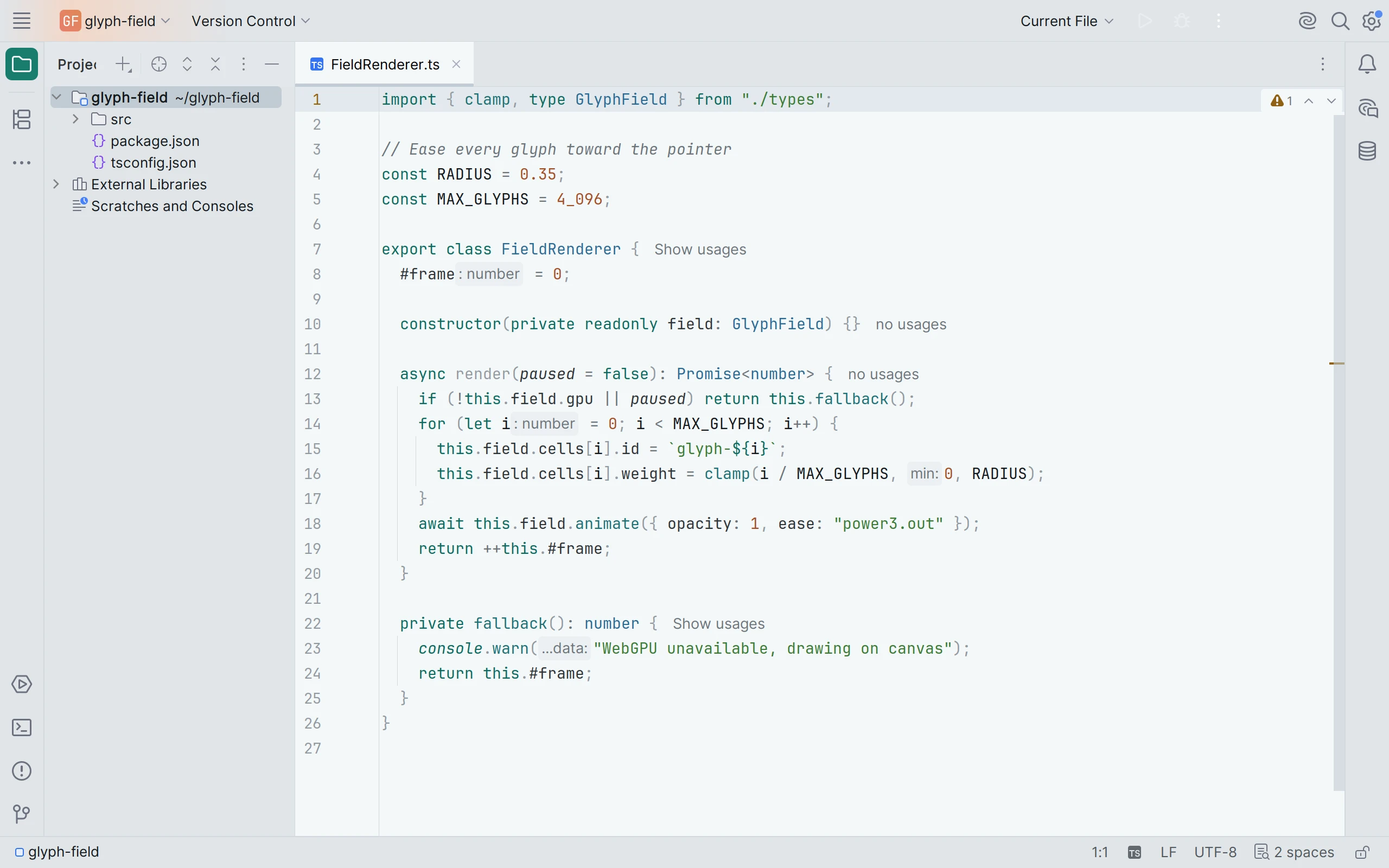Run the current file
The image size is (1389, 868).
point(1145,21)
